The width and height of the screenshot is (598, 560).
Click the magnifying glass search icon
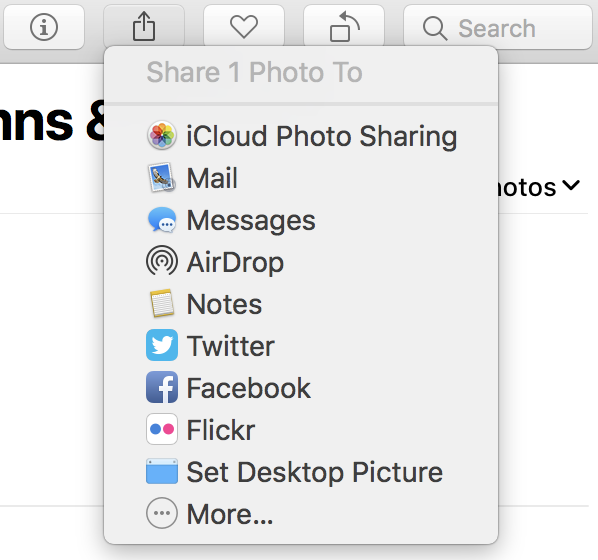(x=435, y=28)
